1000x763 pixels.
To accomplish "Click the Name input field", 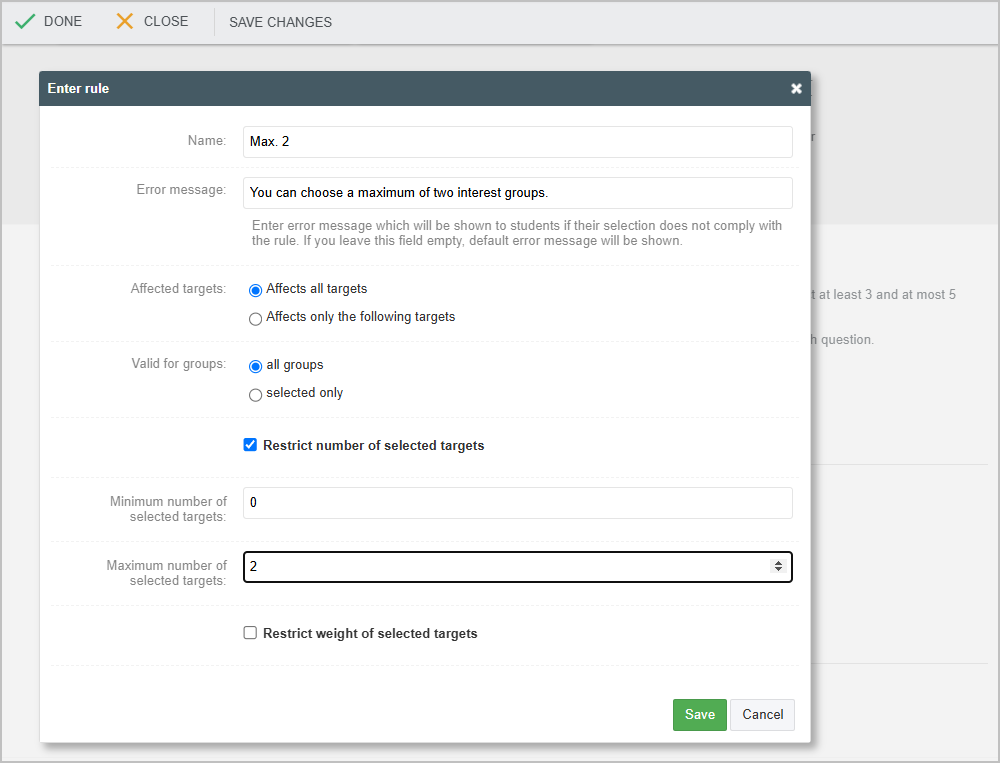I will [517, 142].
